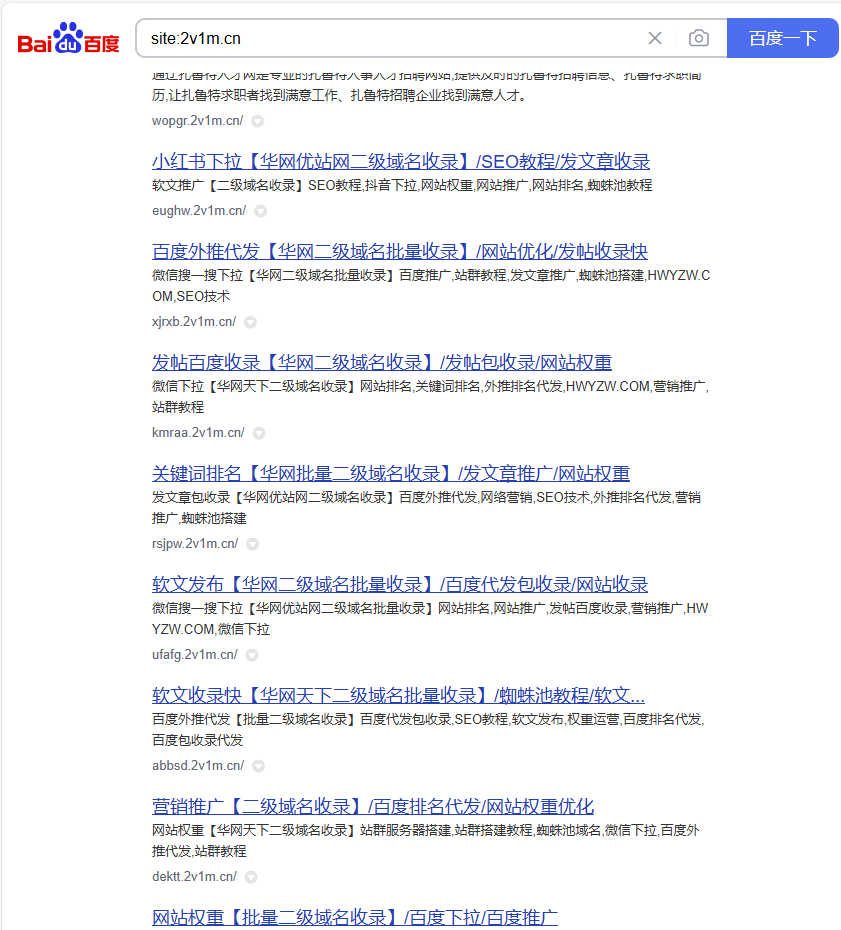Click the snippet starting 网站权重【华网天下二级域名收录】站群服务器搭建
Viewport: 841px width, 930px height.
426,840
